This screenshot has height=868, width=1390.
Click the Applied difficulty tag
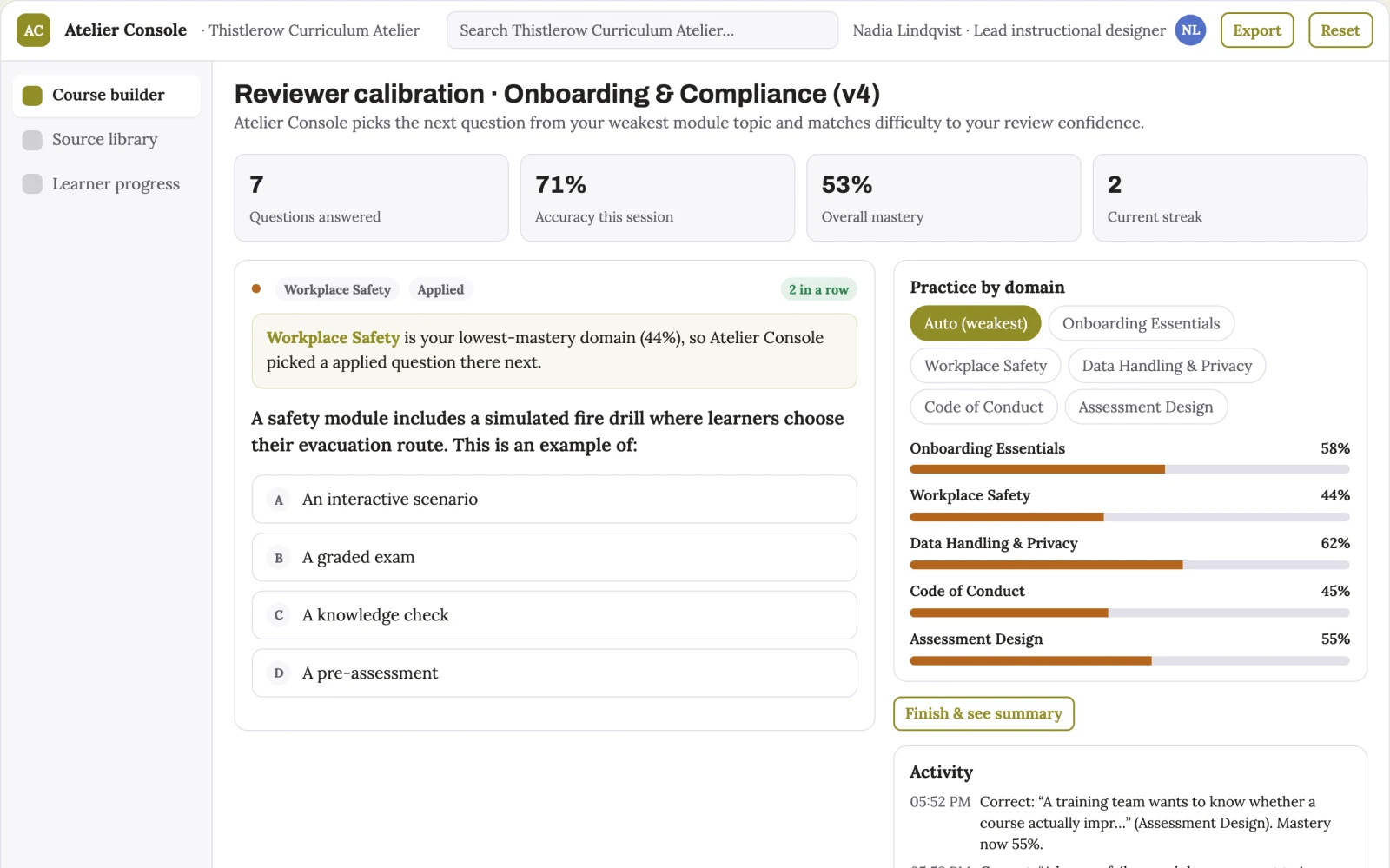[440, 290]
